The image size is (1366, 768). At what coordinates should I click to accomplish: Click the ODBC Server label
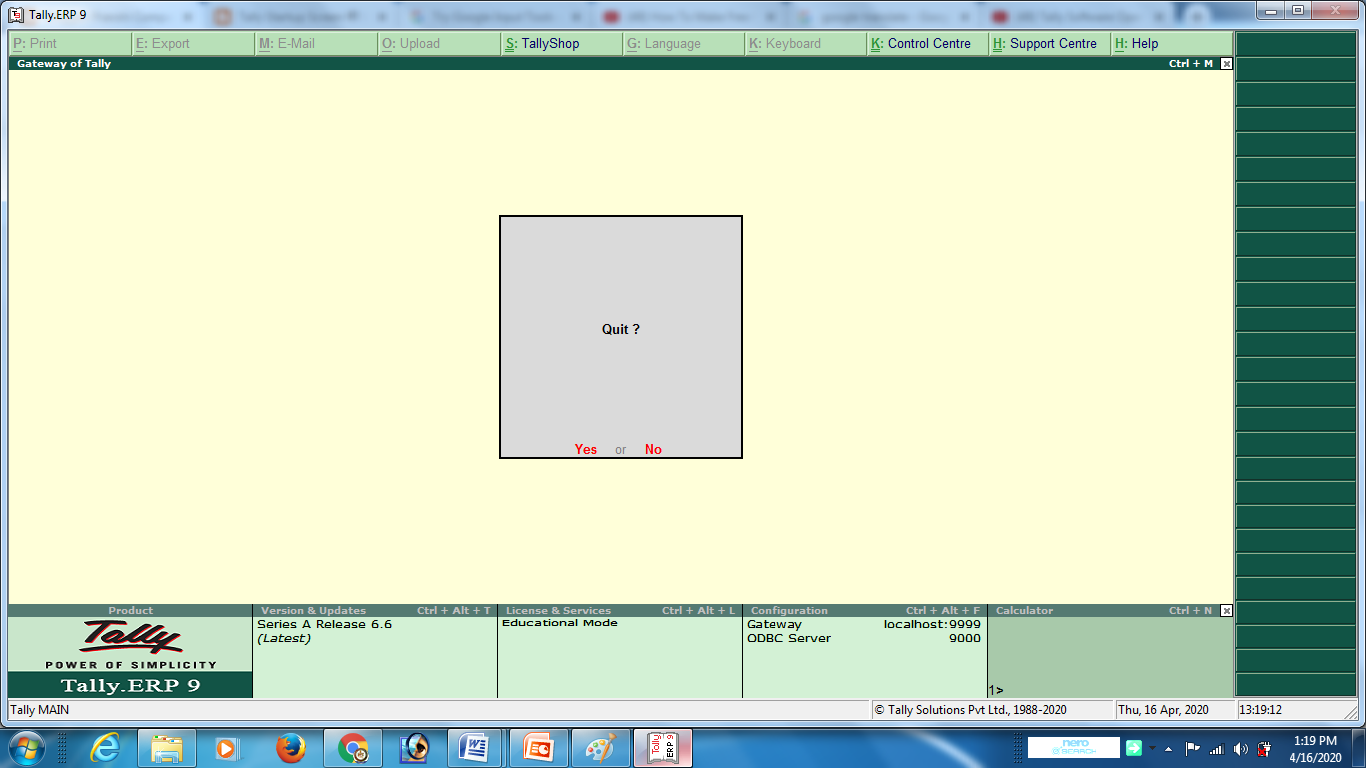pyautogui.click(x=789, y=638)
